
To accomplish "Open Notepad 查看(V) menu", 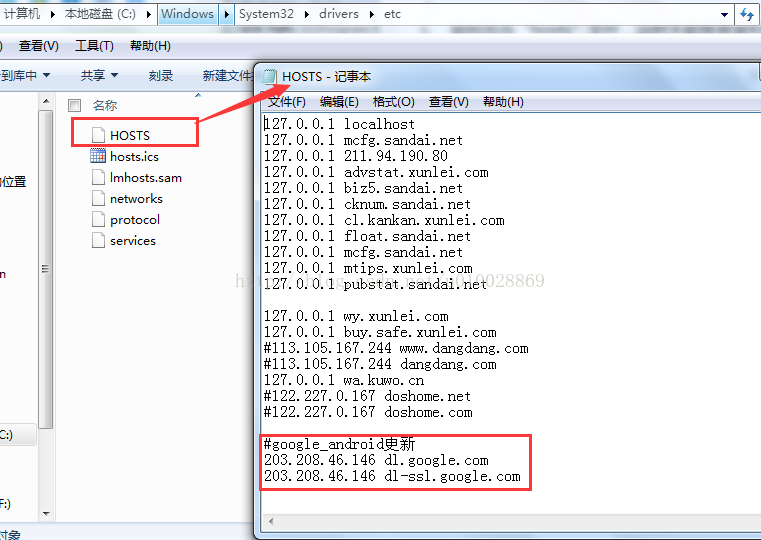I will click(x=448, y=102).
